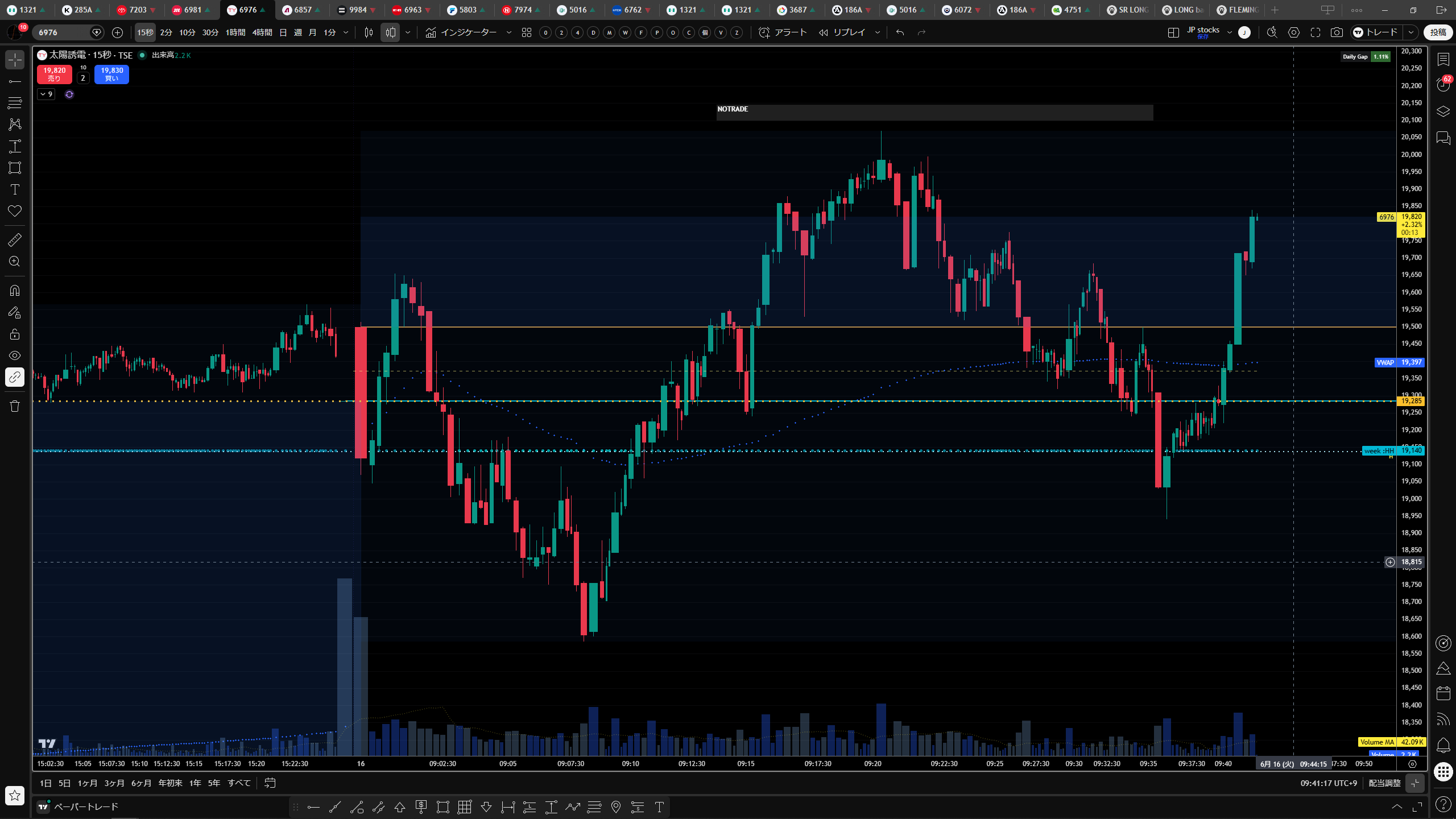Switch to the 285A tab
Screen dimensions: 1456x819
pyautogui.click(x=82, y=10)
